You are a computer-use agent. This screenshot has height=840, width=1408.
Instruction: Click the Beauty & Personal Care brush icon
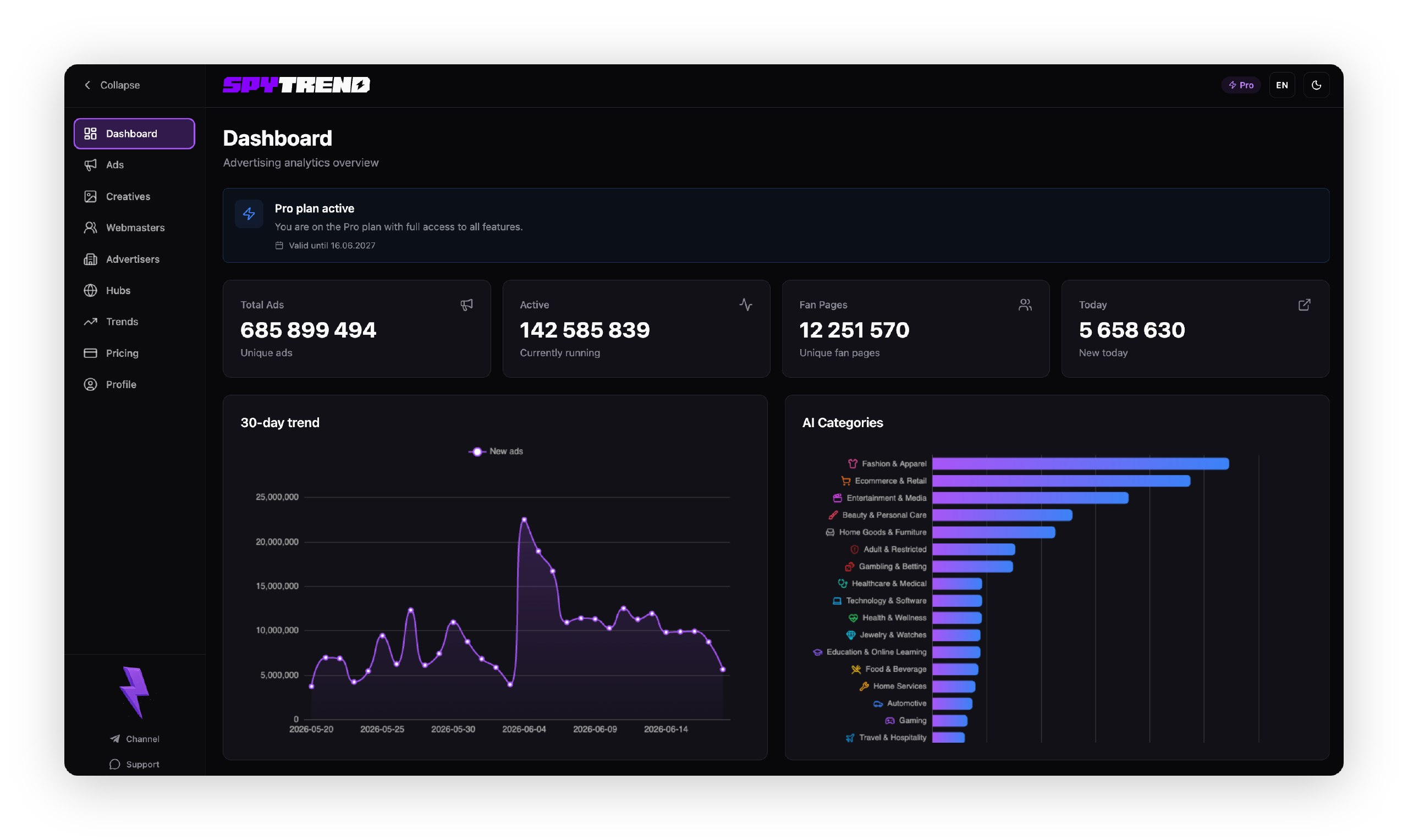point(833,515)
